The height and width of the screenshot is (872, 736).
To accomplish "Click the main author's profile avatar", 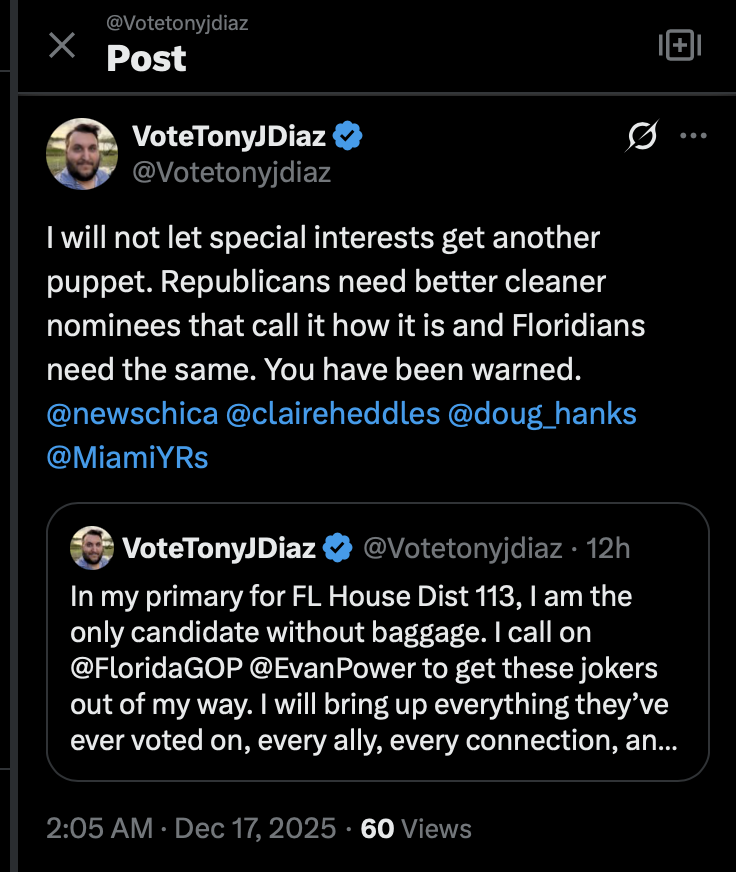I will tap(82, 153).
